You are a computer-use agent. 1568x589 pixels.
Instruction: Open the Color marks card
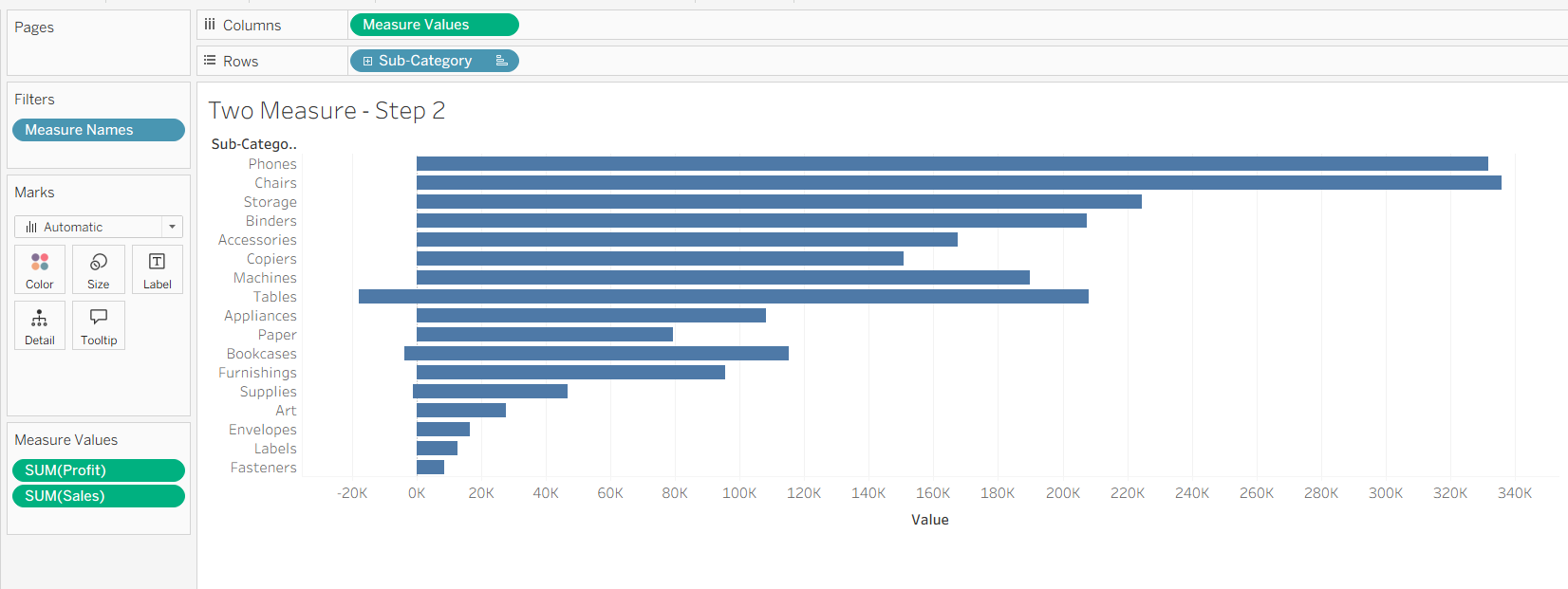(40, 268)
